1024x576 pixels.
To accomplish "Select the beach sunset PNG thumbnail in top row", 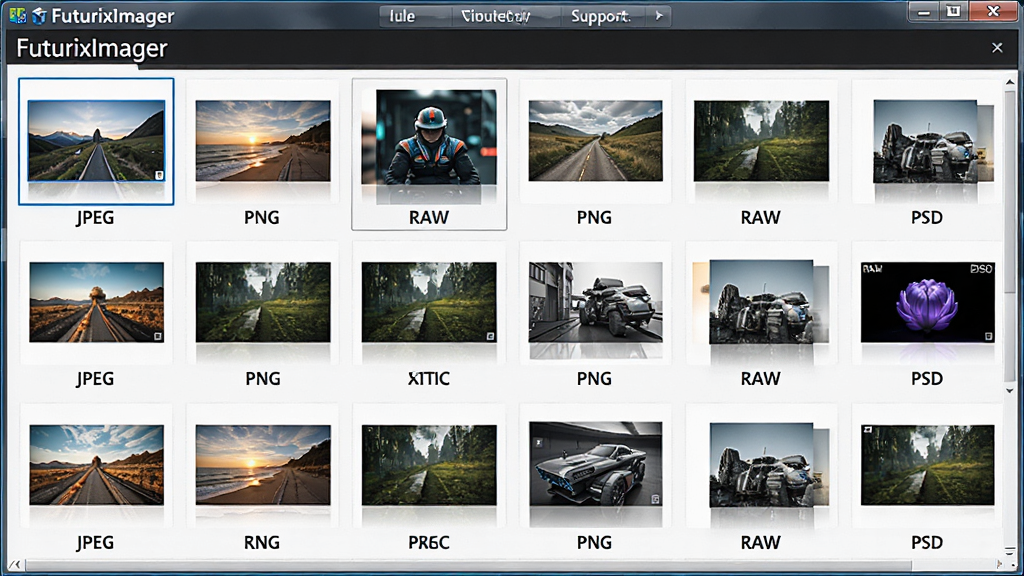I will point(263,154).
